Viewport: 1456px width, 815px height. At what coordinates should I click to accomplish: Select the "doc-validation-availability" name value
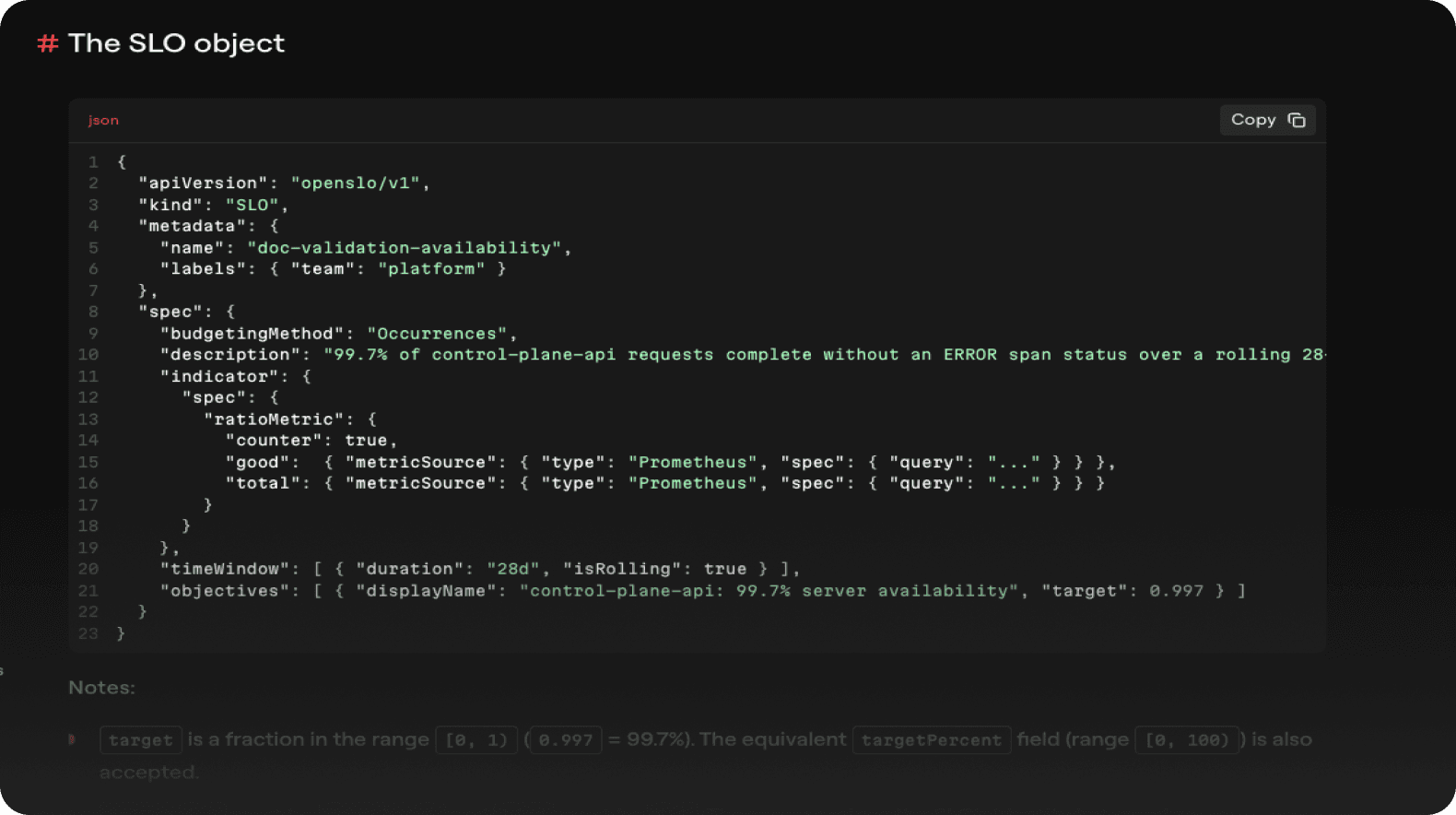tap(405, 247)
